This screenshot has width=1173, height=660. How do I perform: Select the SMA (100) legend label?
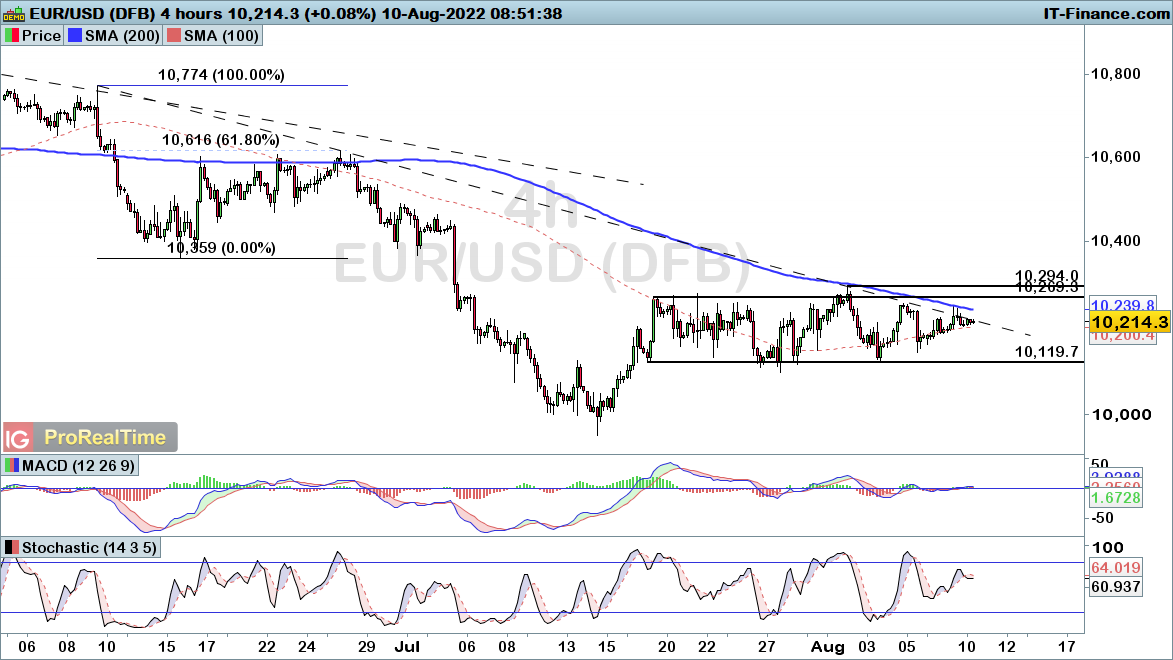(221, 35)
